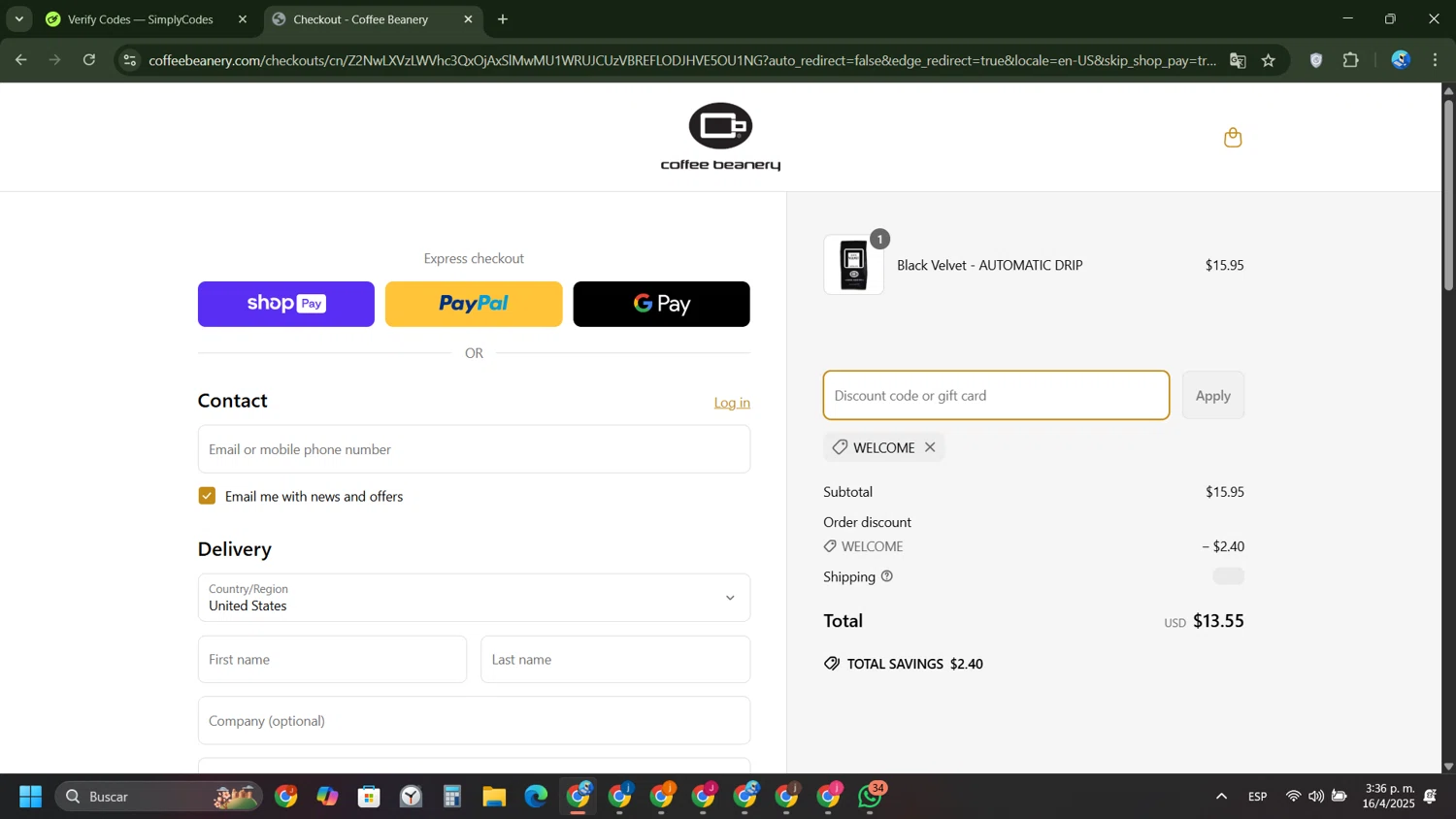Uncheck Email me with news and offers
The image size is (1456, 819).
[207, 496]
